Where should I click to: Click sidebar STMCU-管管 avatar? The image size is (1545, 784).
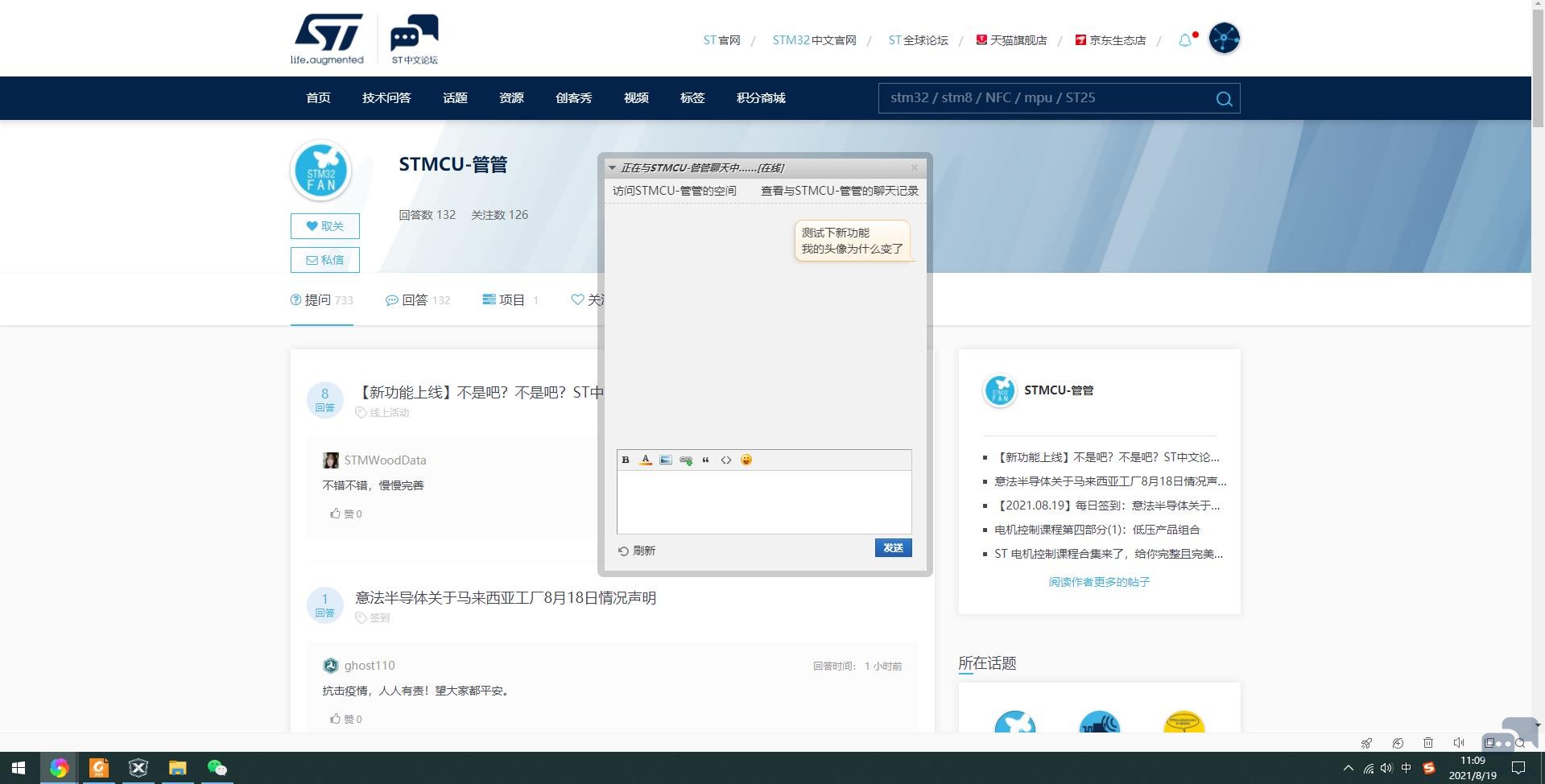click(1000, 391)
